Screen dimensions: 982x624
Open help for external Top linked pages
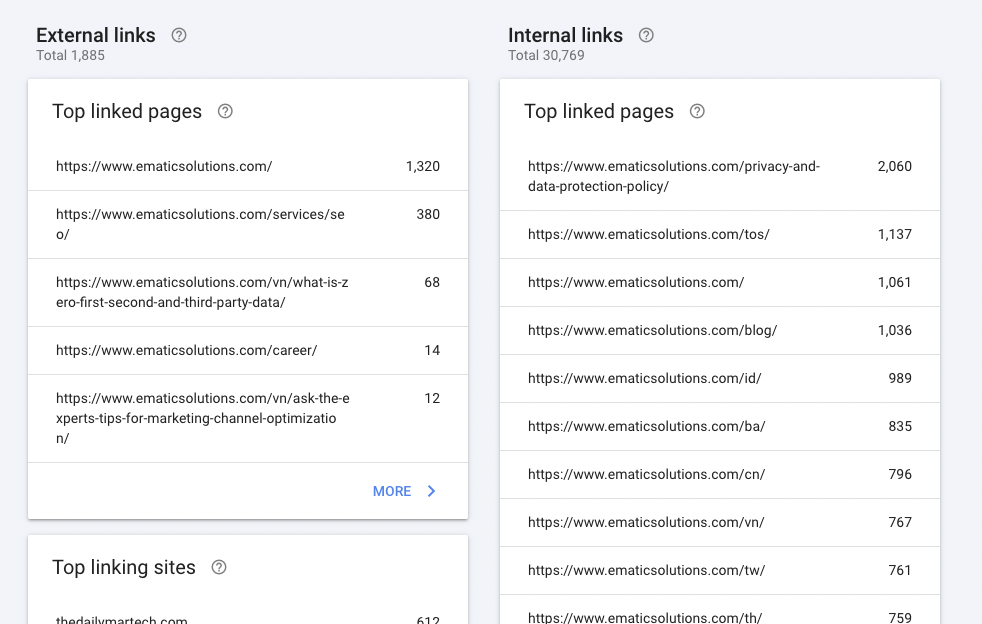click(225, 111)
